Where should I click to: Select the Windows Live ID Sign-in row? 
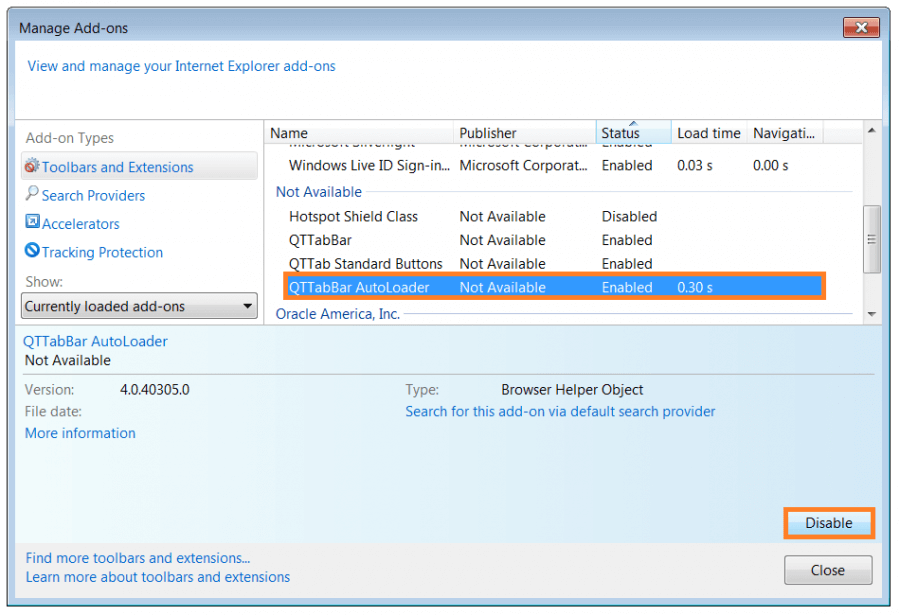(554, 165)
